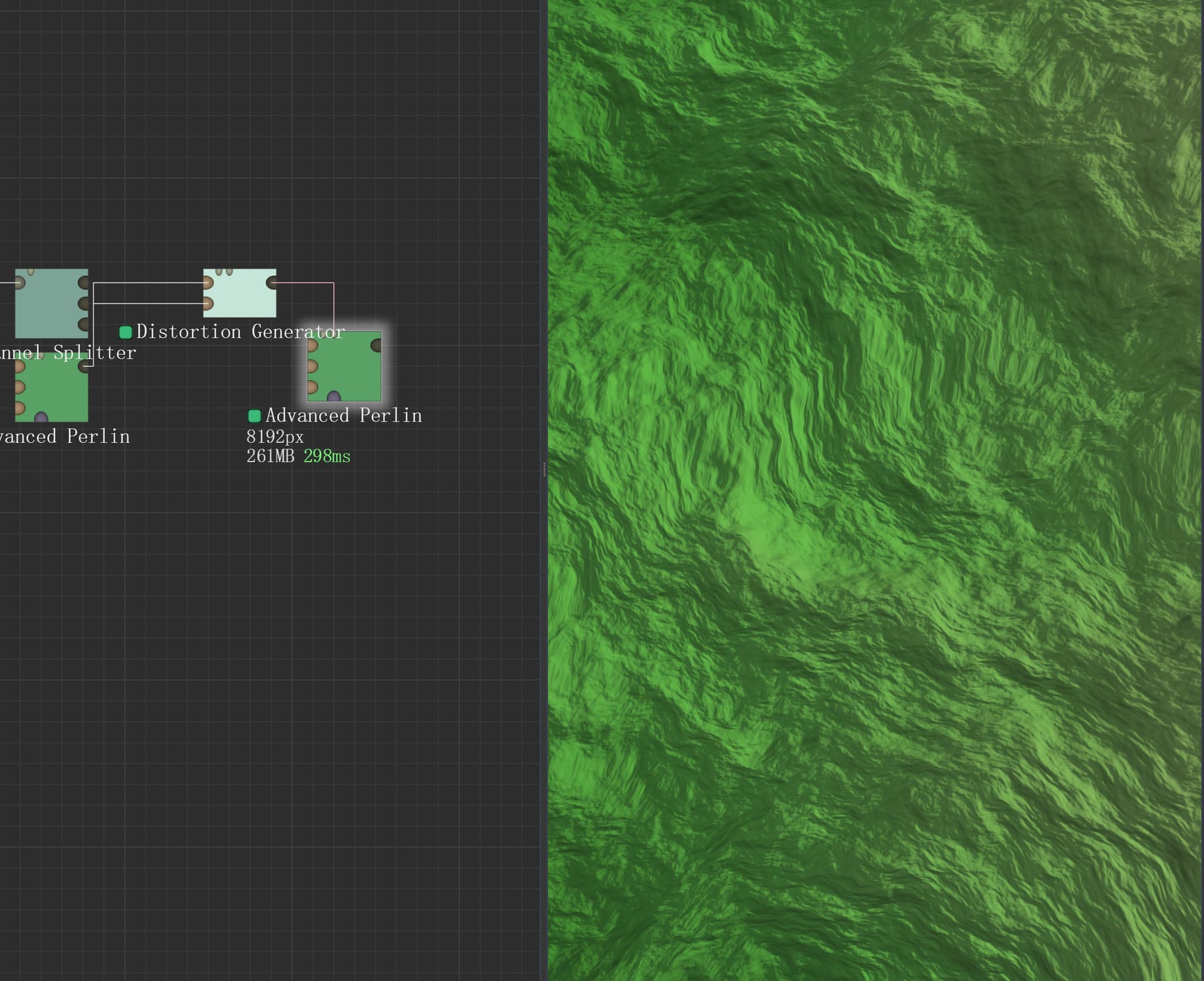Click the splitter handle between graph and preview
Image resolution: width=1204 pixels, height=981 pixels.
coord(544,469)
